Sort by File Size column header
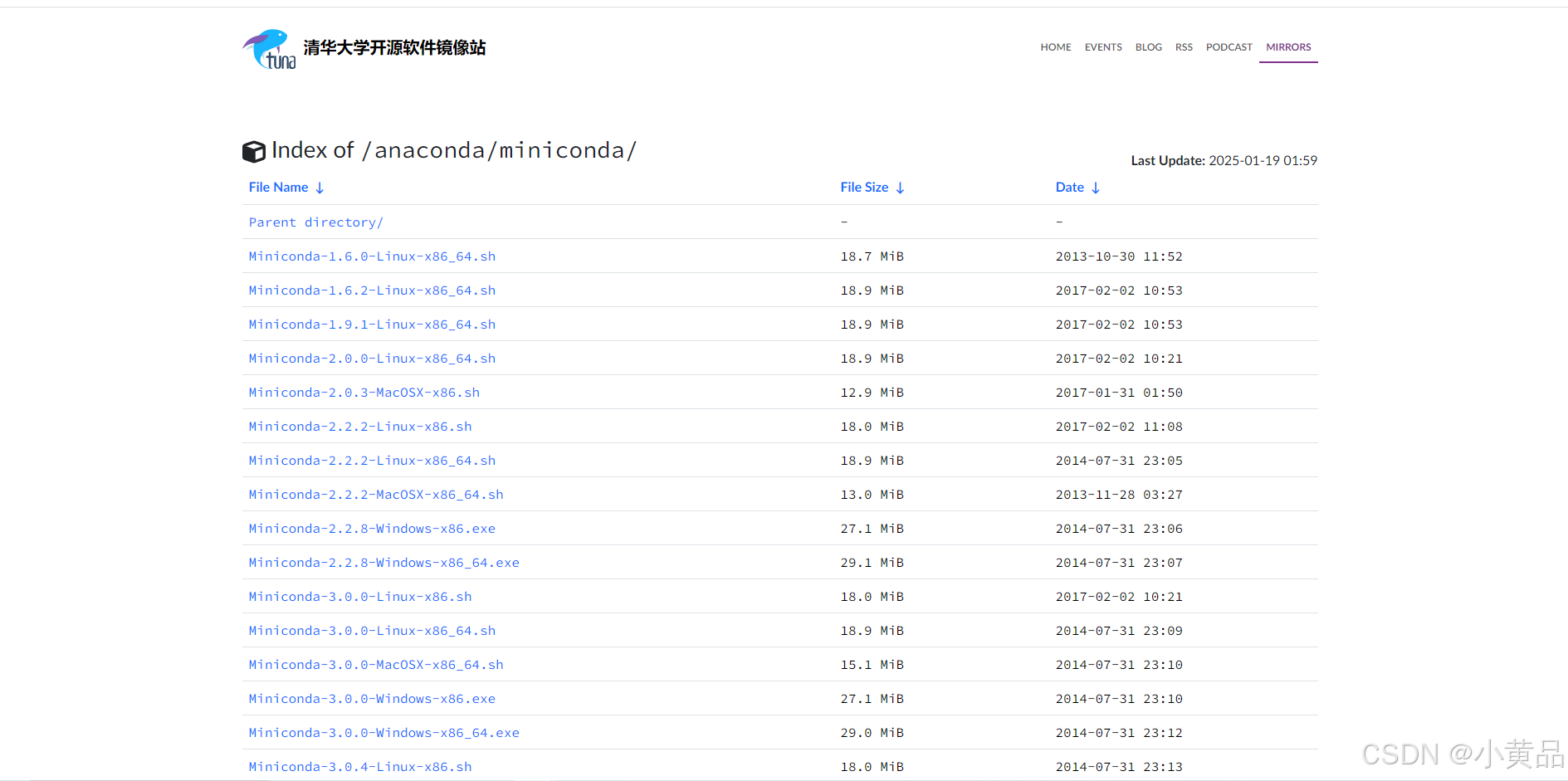 click(x=872, y=188)
